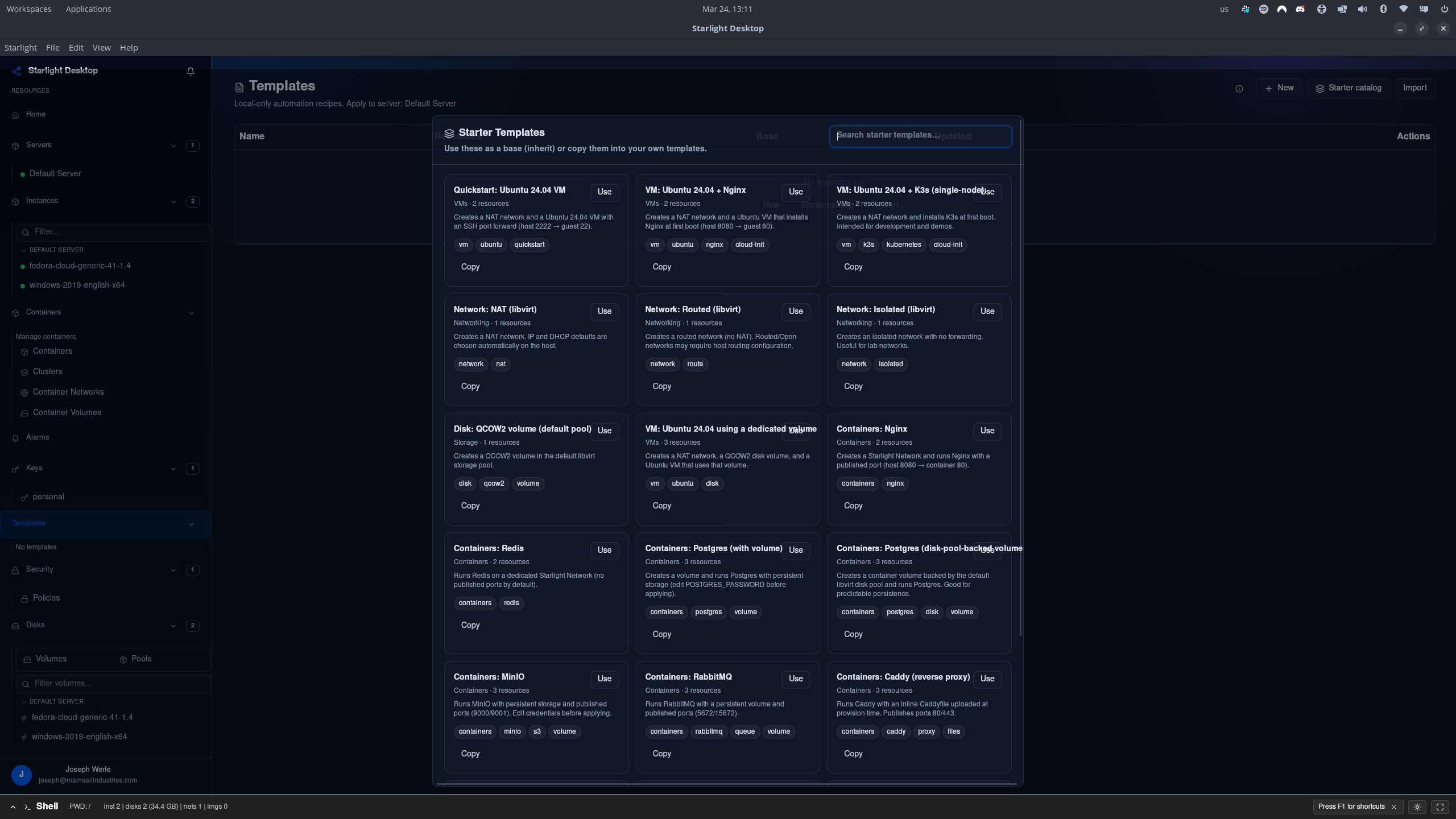
Task: Use the Quickstart: Ubuntu 24.04 VM template
Action: (605, 192)
